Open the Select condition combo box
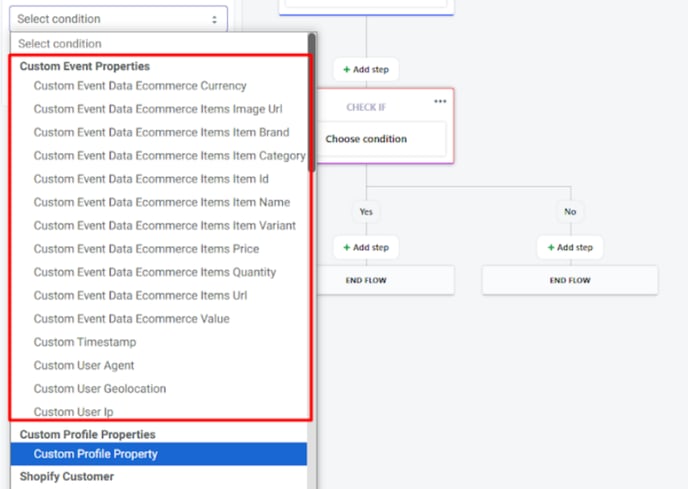Viewport: 688px width, 489px height. pos(118,18)
